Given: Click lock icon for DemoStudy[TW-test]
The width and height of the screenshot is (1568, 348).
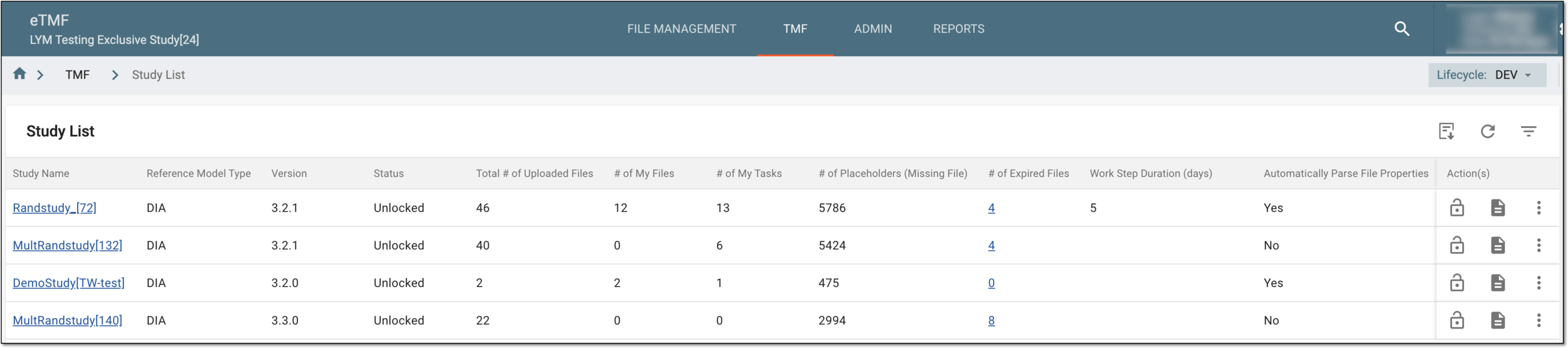Looking at the screenshot, I should (1457, 283).
